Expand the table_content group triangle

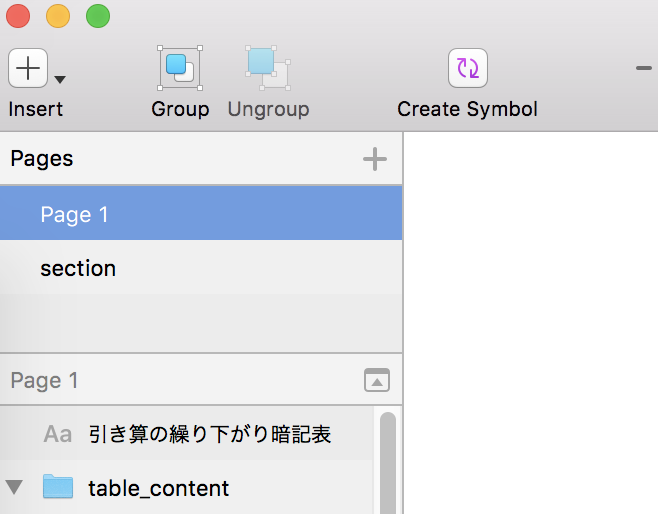click(x=14, y=488)
